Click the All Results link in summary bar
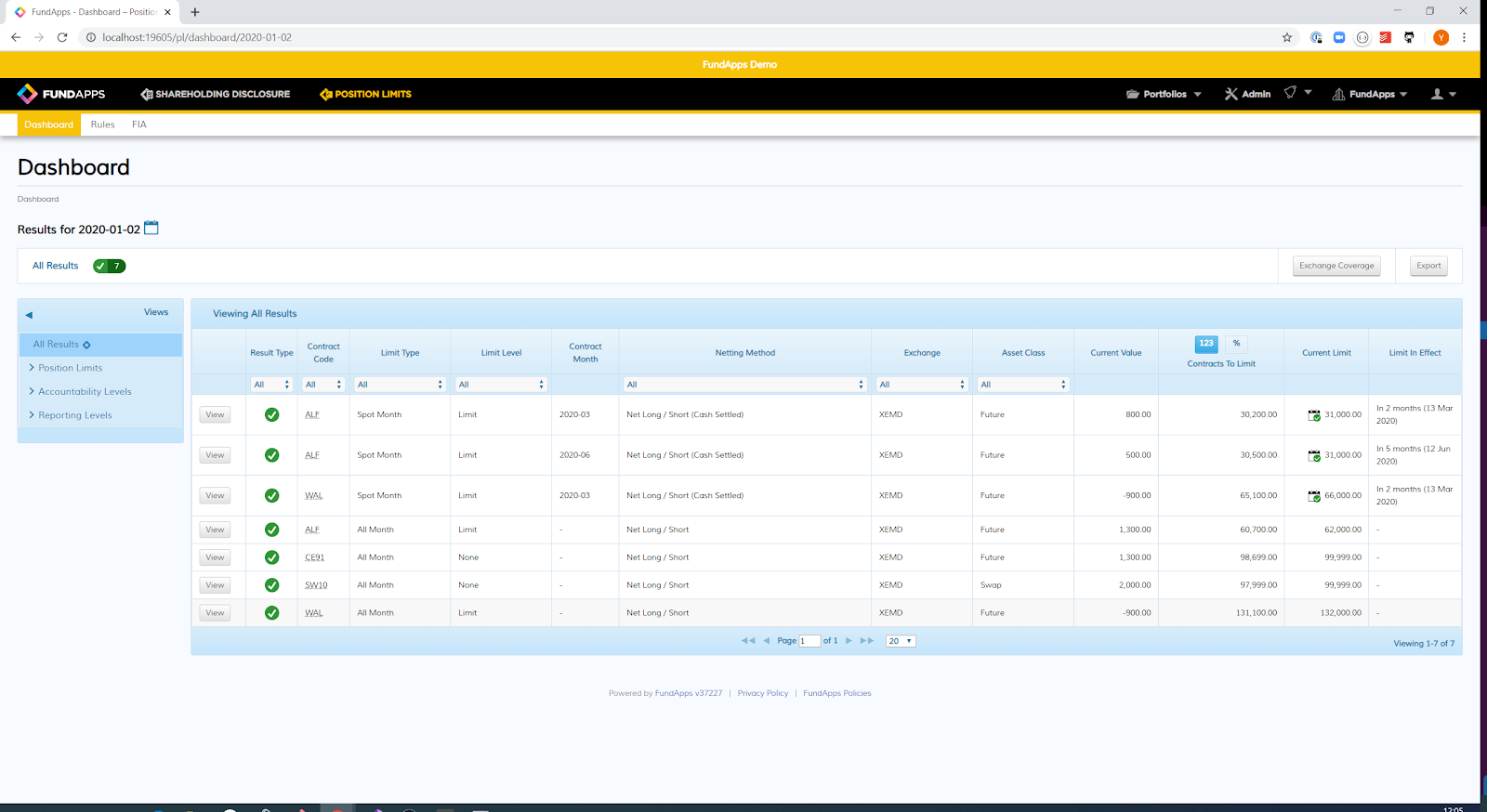The width and height of the screenshot is (1487, 812). point(56,266)
